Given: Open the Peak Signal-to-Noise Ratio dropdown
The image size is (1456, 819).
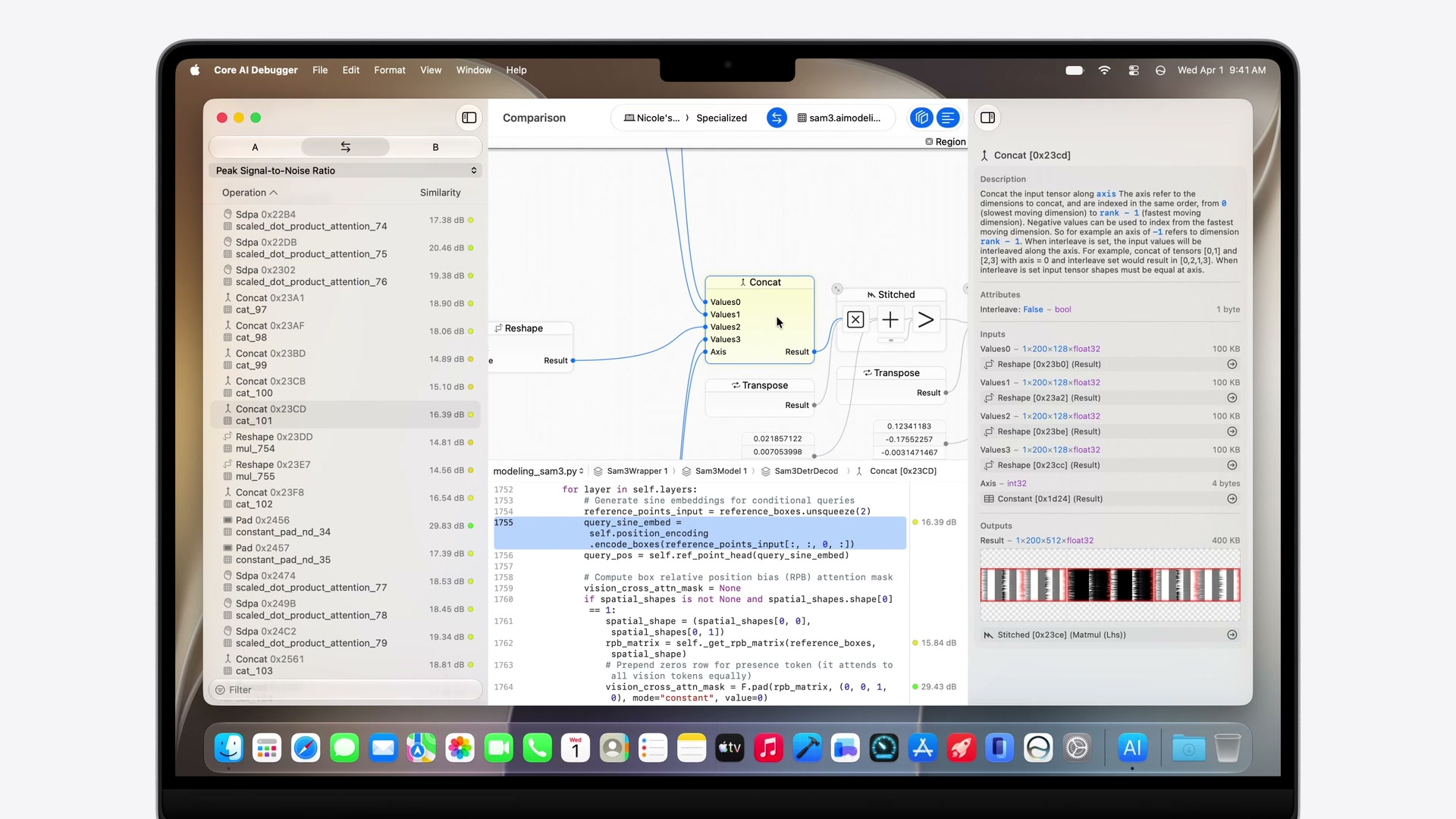Looking at the screenshot, I should (x=345, y=171).
